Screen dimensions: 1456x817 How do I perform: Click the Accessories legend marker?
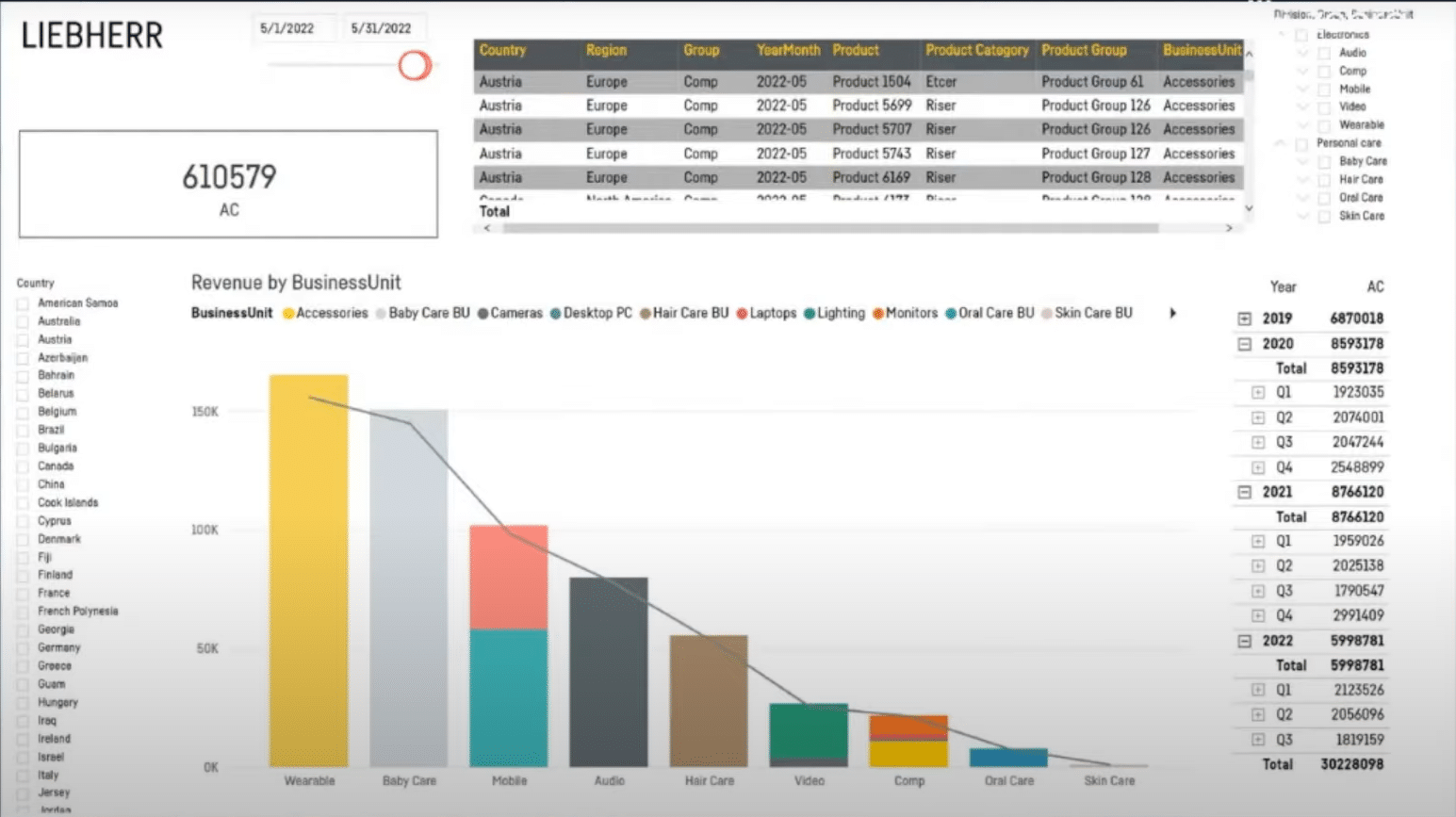pos(287,312)
